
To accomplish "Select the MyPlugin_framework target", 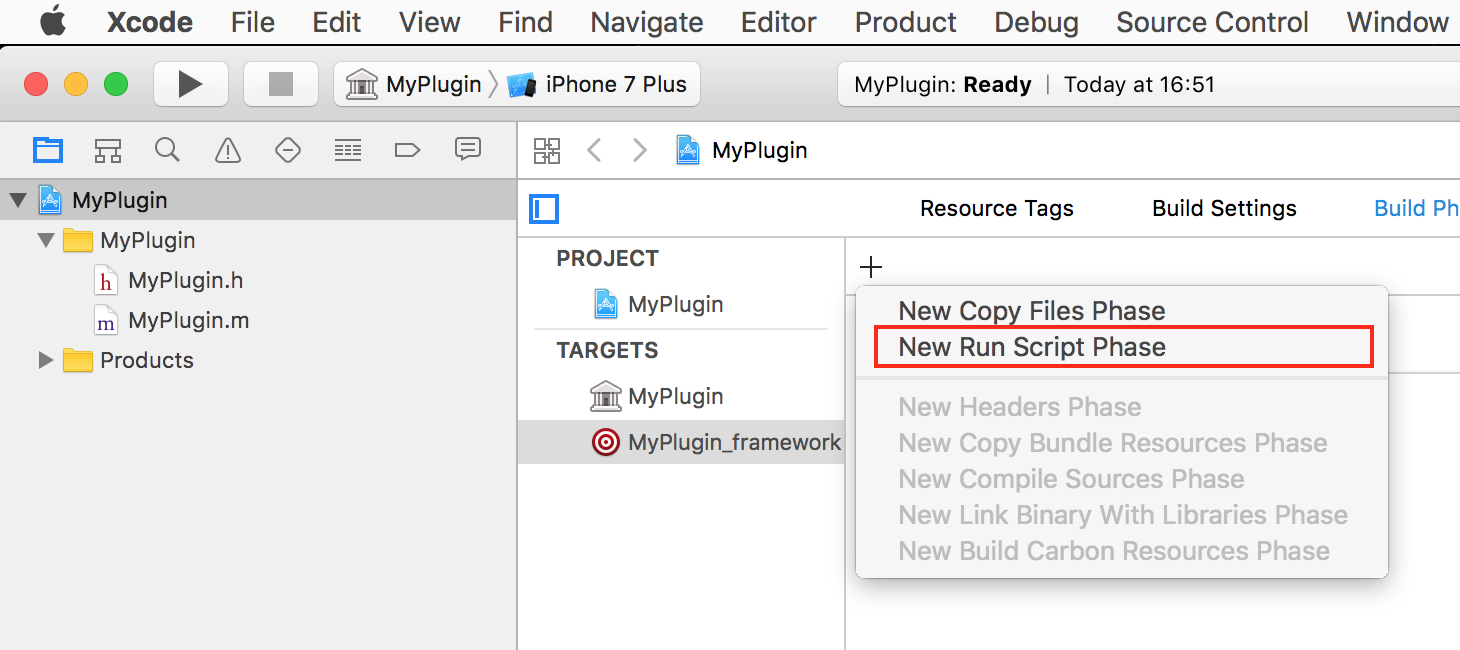I will [x=733, y=442].
